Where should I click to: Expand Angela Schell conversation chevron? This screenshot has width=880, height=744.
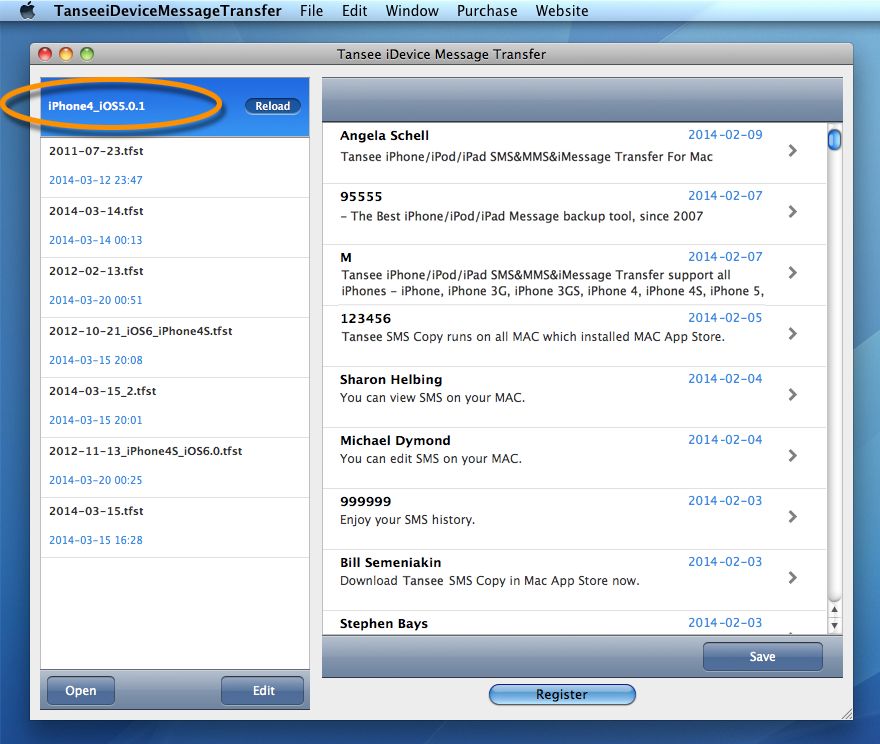point(792,150)
